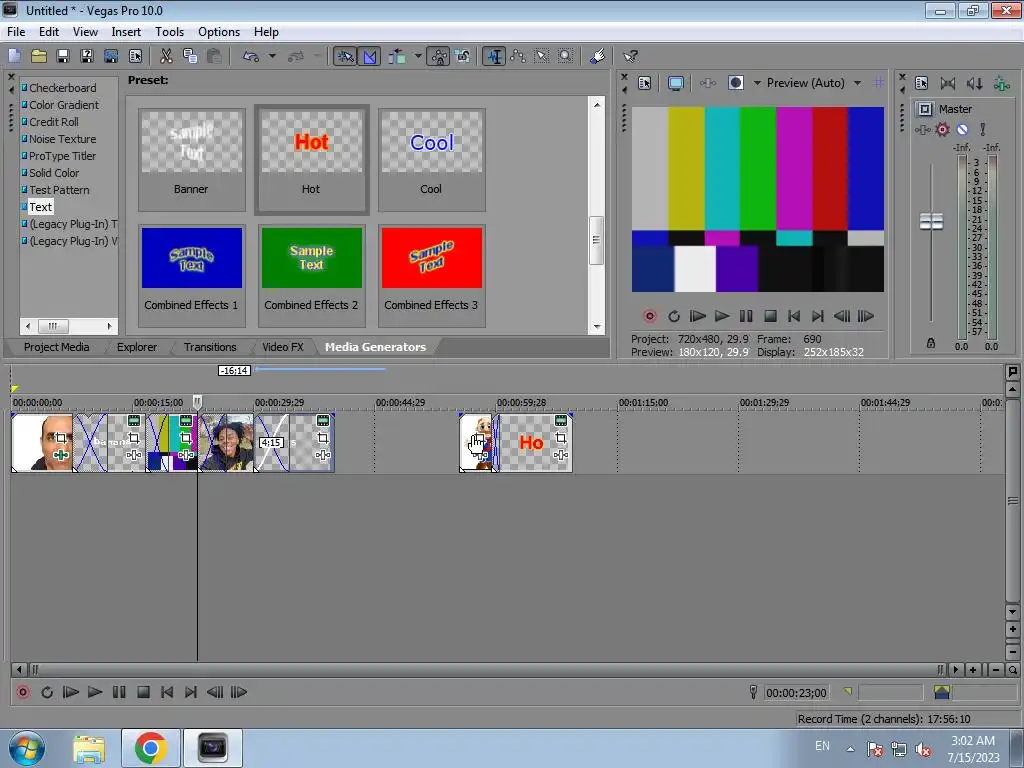1024x768 pixels.
Task: Click the volume muted tray icon
Action: click(x=923, y=749)
